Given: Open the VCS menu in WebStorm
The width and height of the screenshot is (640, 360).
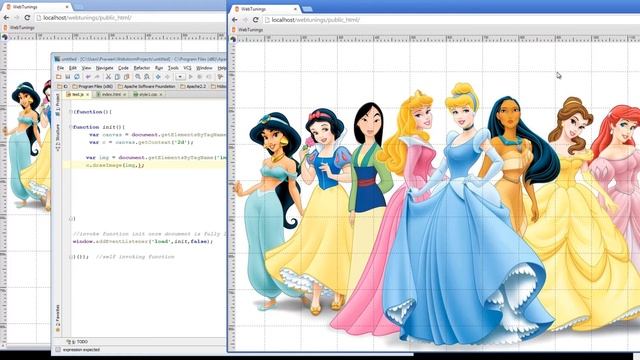Looking at the screenshot, I should click(x=187, y=68).
